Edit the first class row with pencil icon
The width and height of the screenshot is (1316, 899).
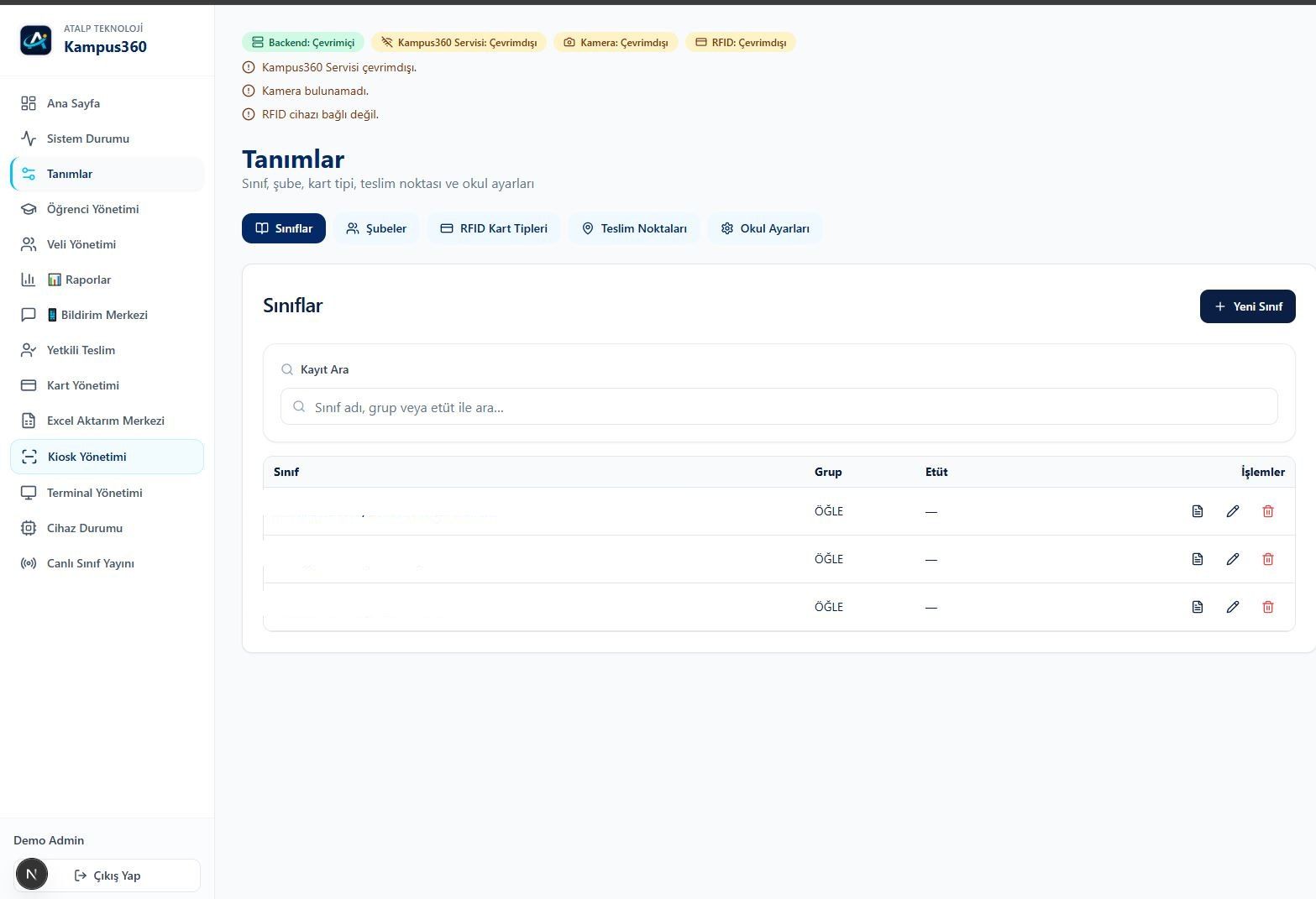[1233, 511]
